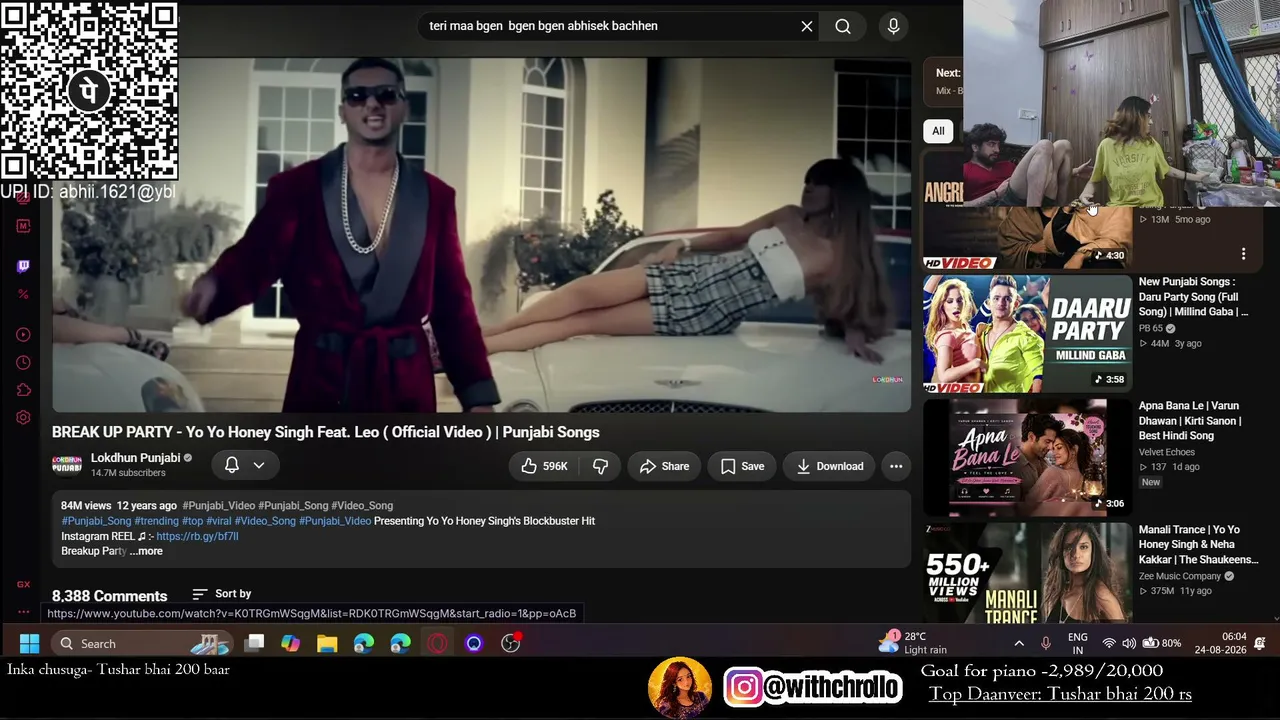The width and height of the screenshot is (1280, 720).
Task: Save the video to a playlist
Action: pyautogui.click(x=742, y=466)
